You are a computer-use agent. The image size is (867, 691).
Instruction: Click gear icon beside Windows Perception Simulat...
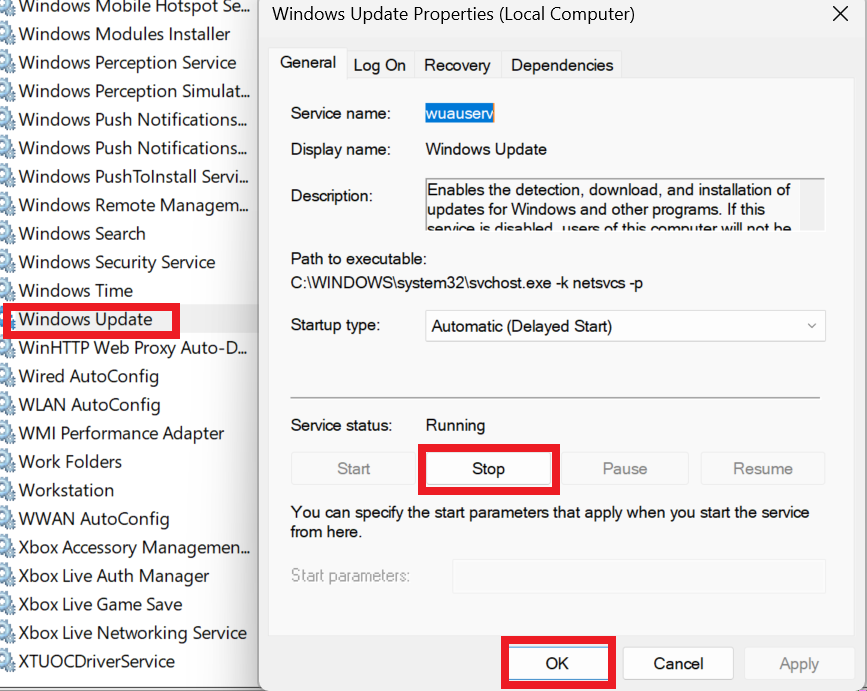pyautogui.click(x=7, y=91)
